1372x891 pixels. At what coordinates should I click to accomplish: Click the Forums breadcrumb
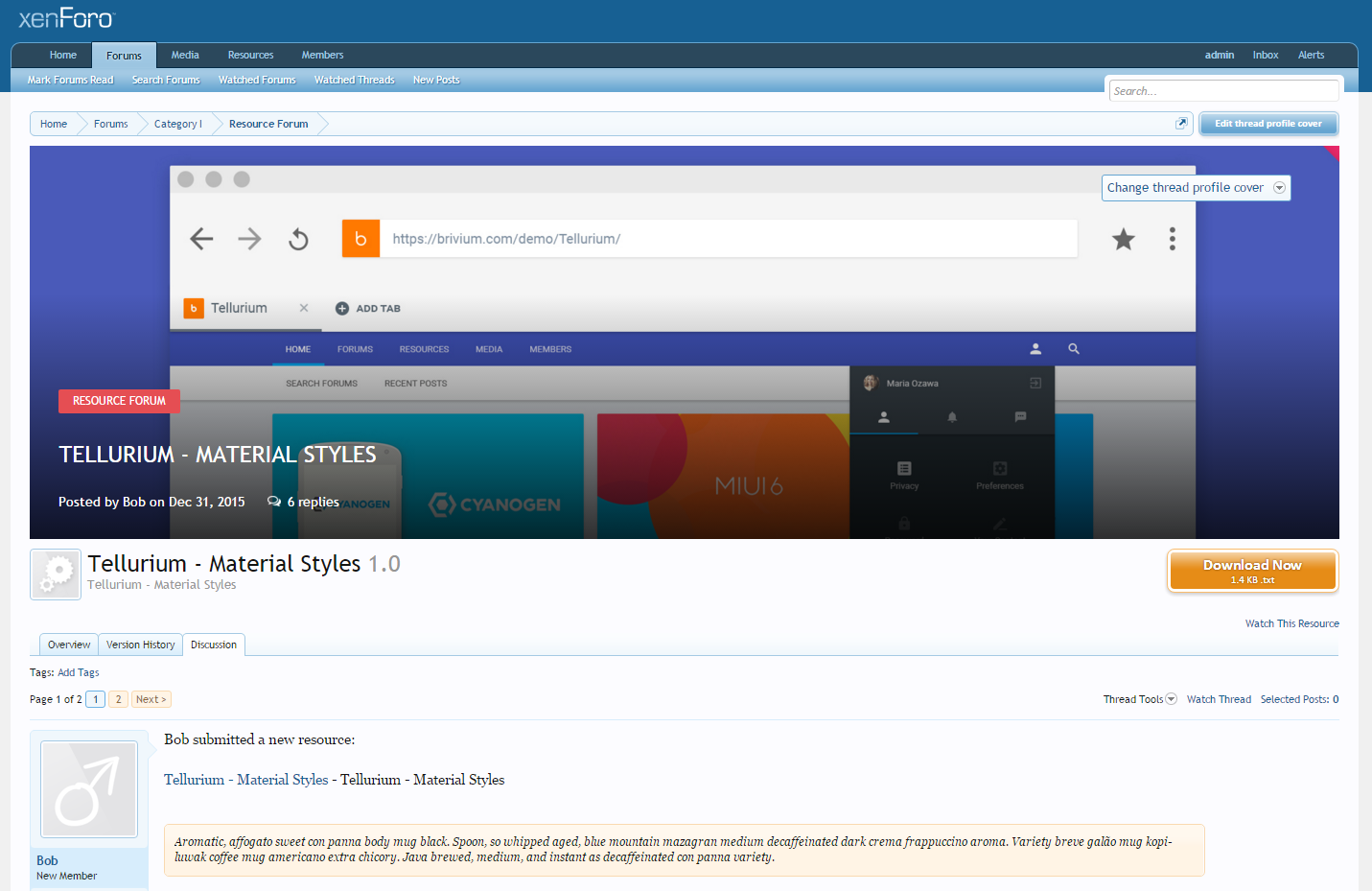tap(110, 124)
